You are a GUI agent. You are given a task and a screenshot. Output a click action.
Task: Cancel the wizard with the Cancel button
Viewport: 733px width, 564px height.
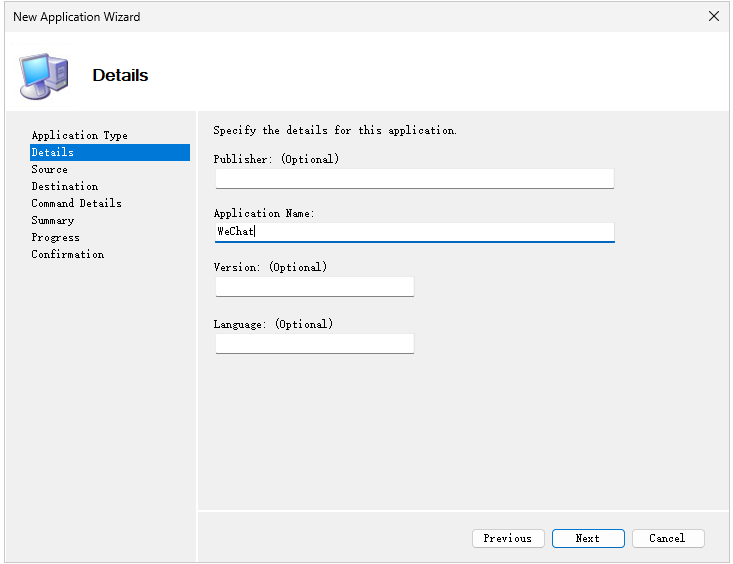[668, 538]
